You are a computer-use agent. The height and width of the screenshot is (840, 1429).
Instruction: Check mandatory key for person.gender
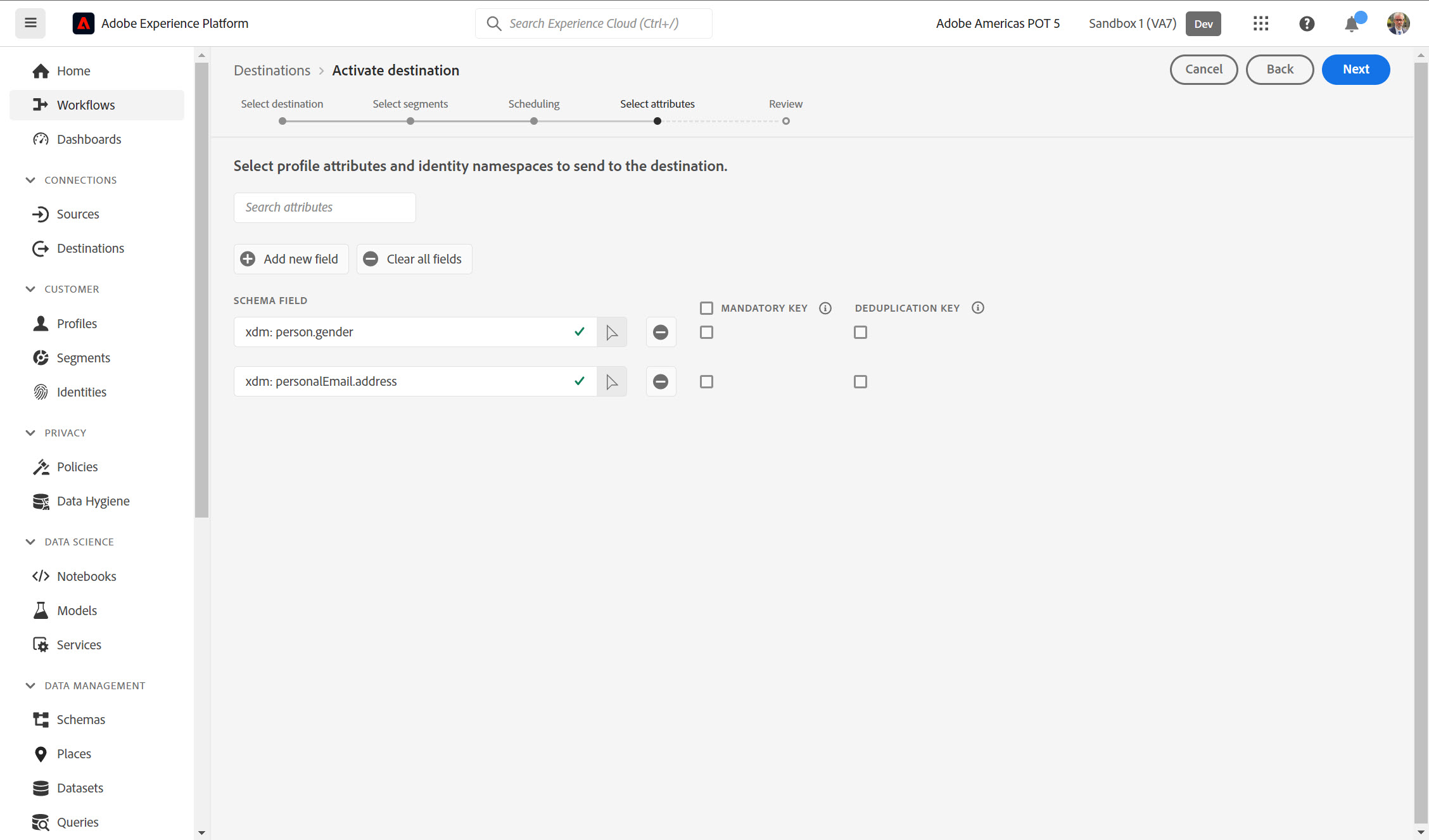706,332
